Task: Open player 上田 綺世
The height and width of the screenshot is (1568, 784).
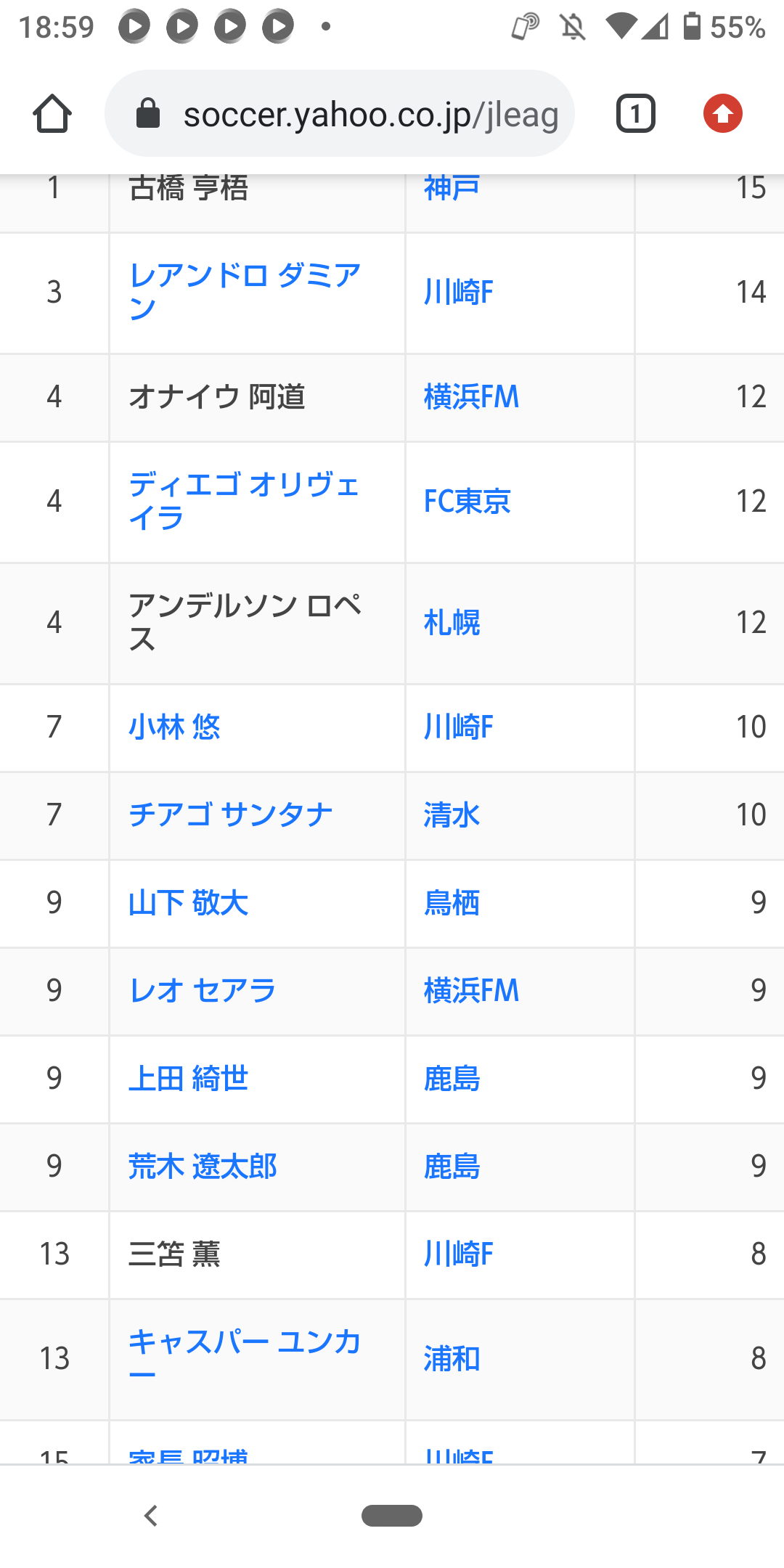Action: [189, 1079]
